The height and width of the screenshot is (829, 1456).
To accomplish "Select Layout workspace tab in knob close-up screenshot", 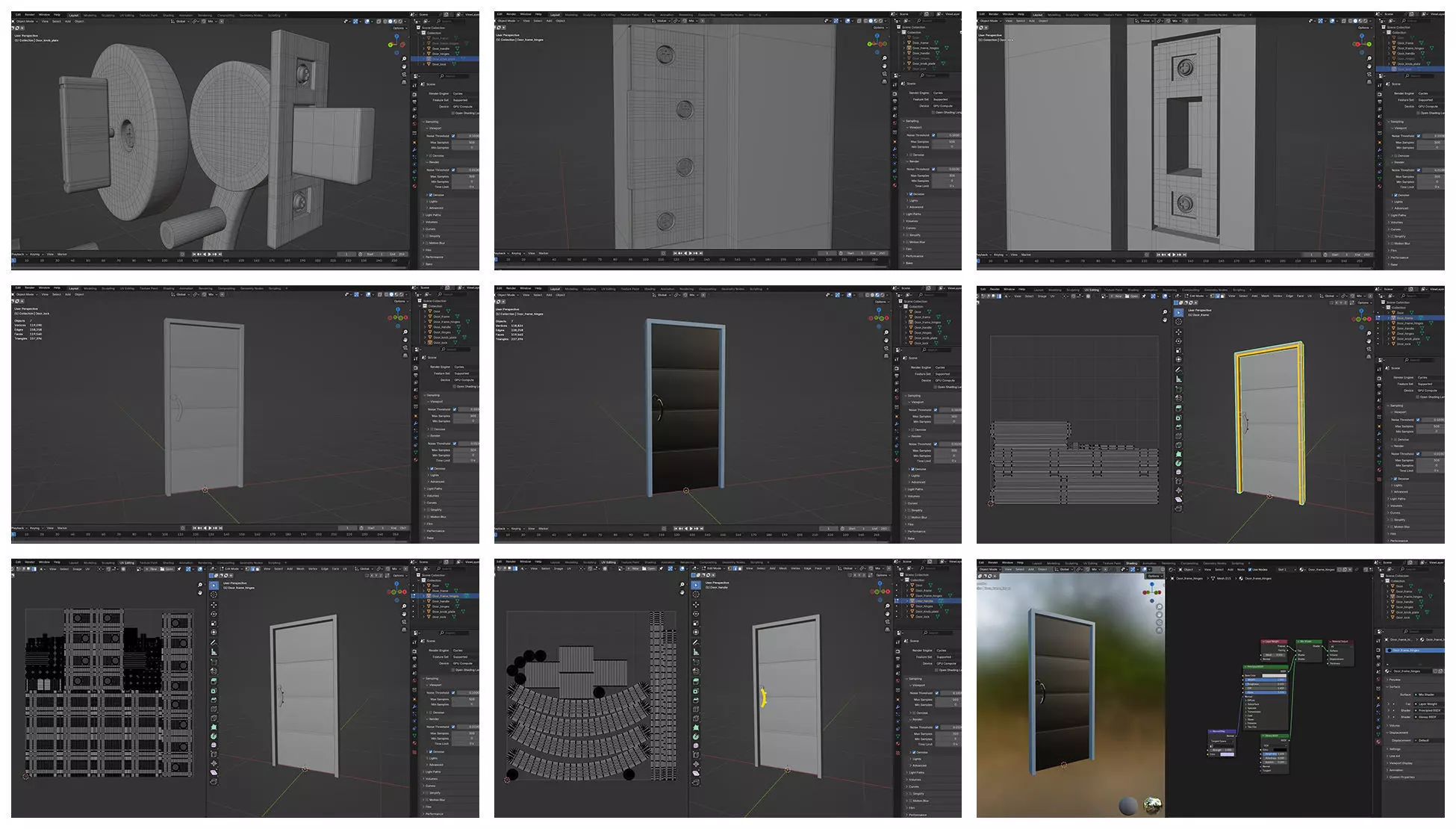I will click(x=74, y=15).
